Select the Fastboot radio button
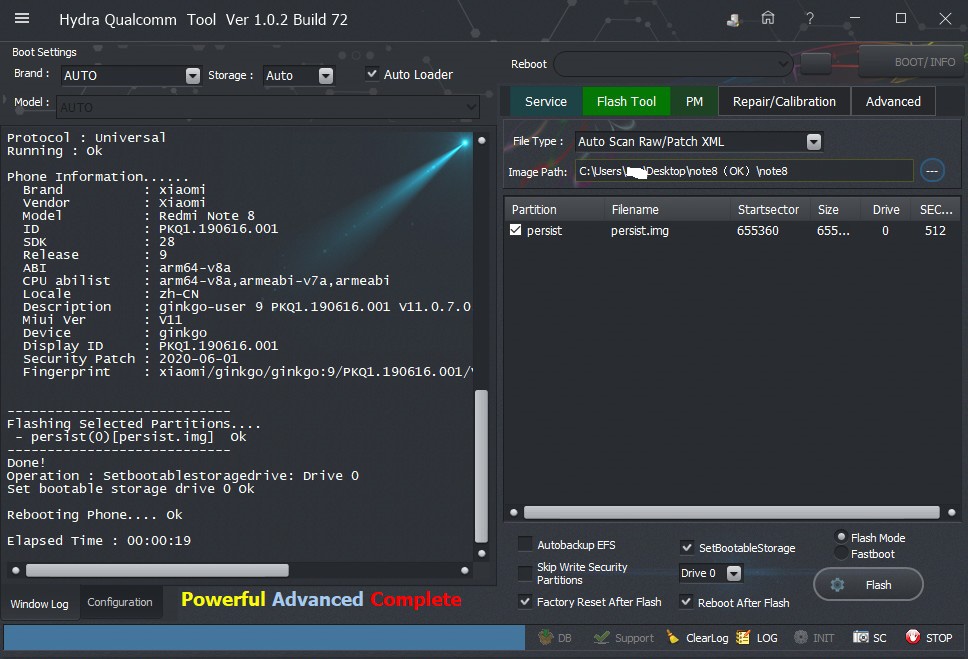The width and height of the screenshot is (968, 659). tap(841, 553)
